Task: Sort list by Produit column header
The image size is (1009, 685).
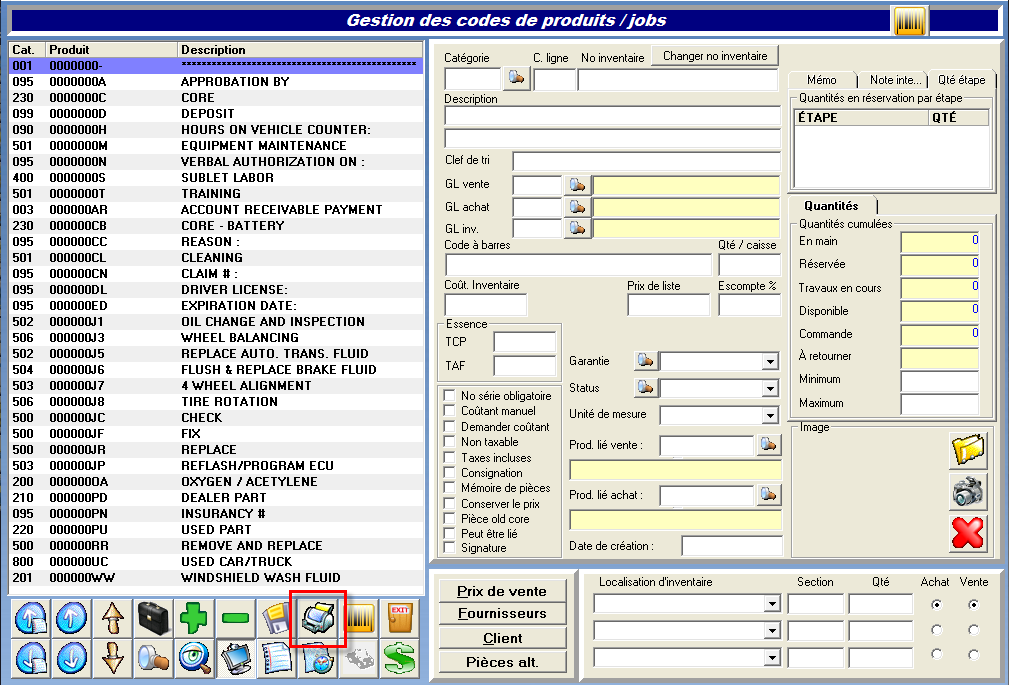Action: pos(111,50)
